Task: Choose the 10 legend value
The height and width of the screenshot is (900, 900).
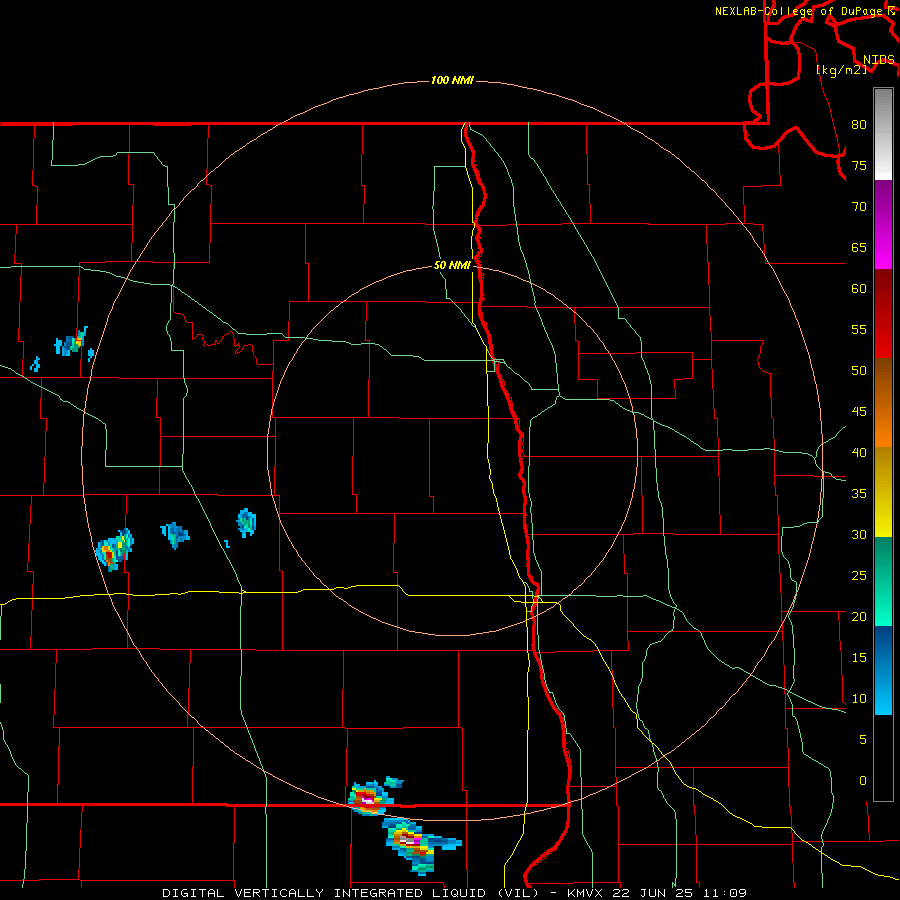Action: pos(859,699)
